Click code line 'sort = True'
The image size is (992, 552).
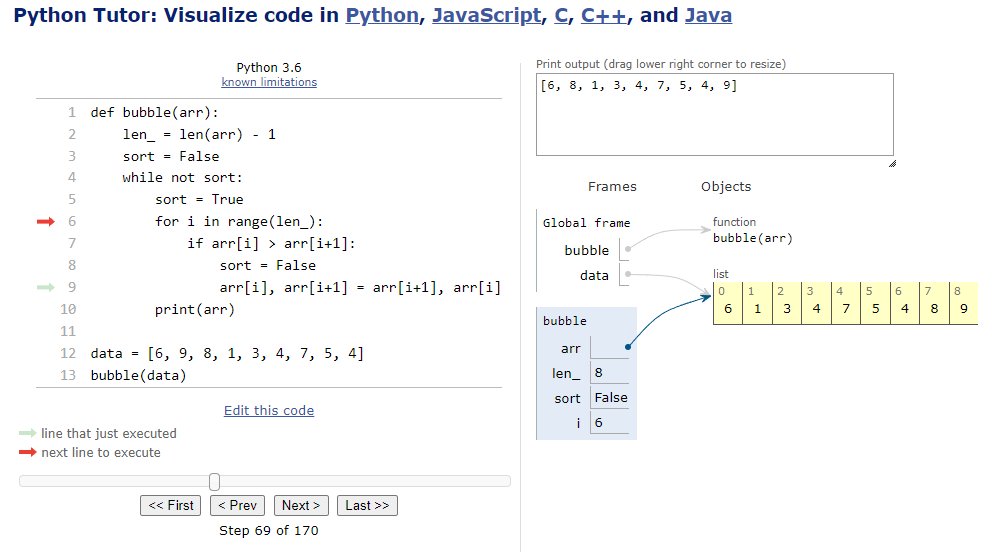199,200
